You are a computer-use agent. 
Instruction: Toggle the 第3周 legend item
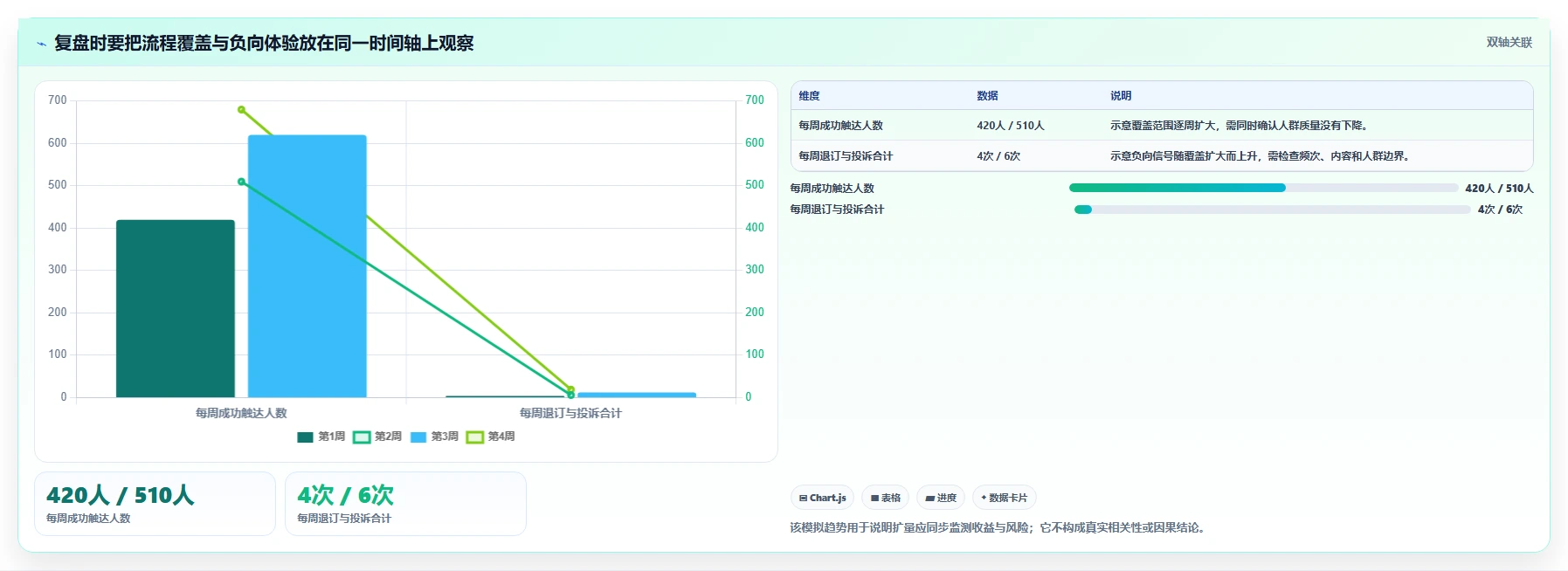[x=434, y=437]
